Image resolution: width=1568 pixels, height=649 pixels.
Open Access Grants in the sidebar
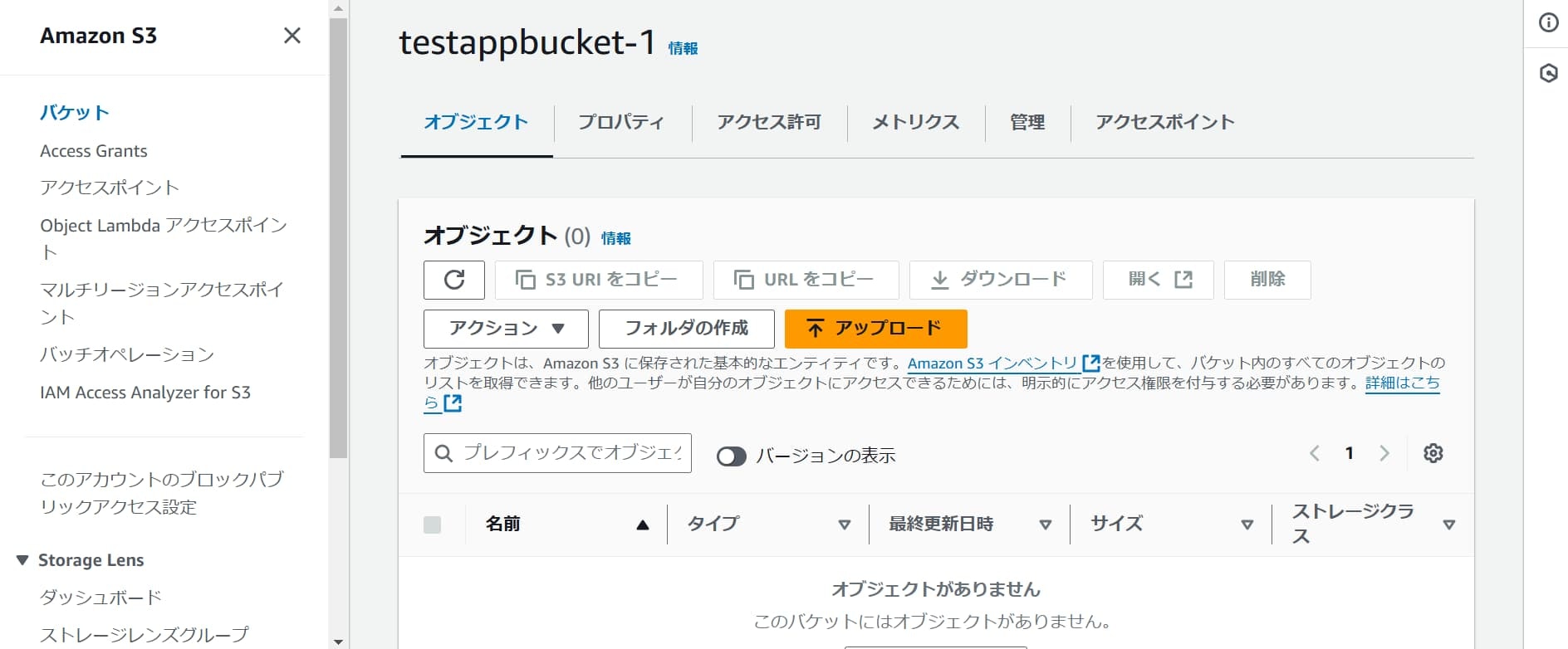pos(94,151)
